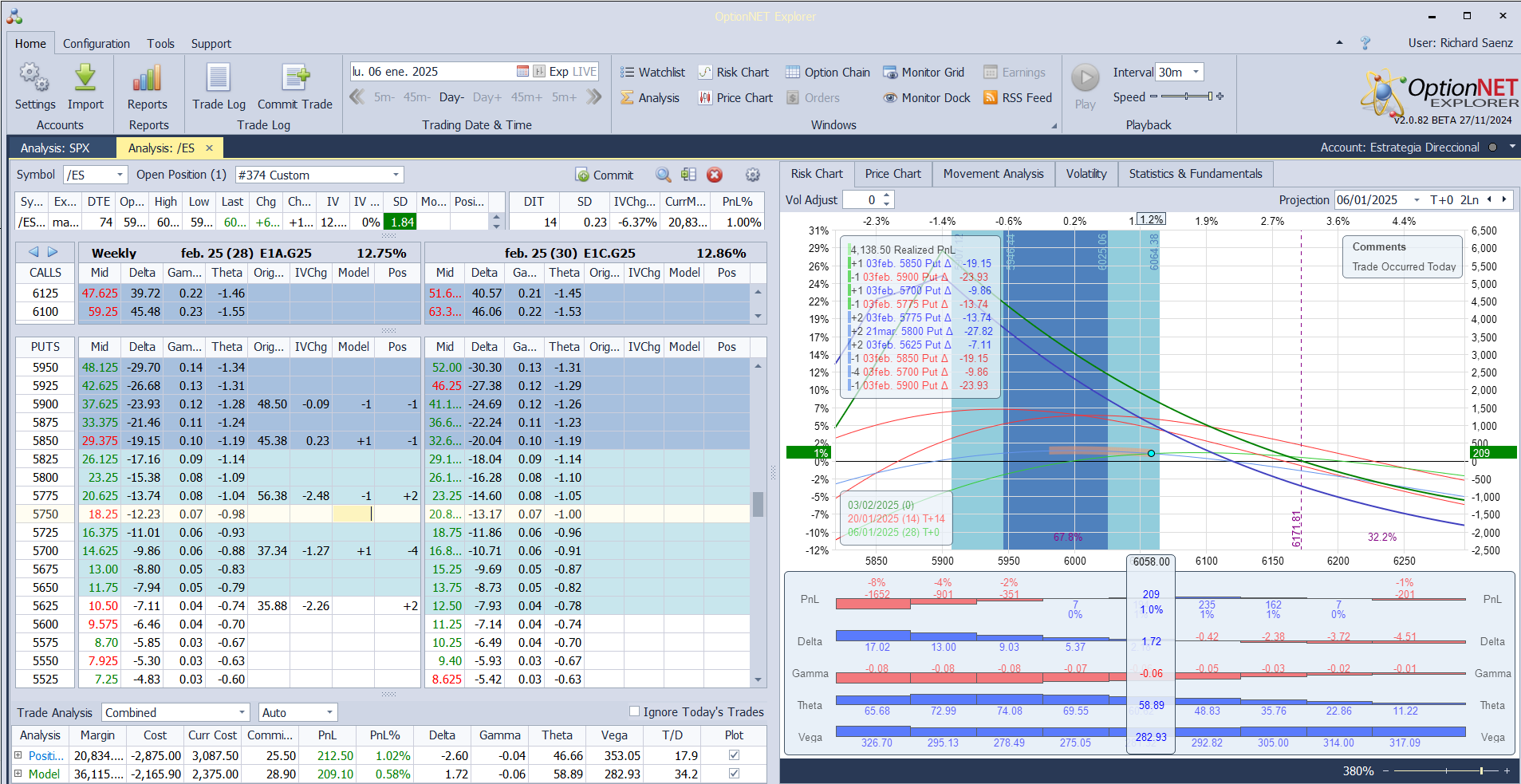Toggle the Plot checkbox for Position row
Image resolution: width=1521 pixels, height=784 pixels.
coord(734,754)
